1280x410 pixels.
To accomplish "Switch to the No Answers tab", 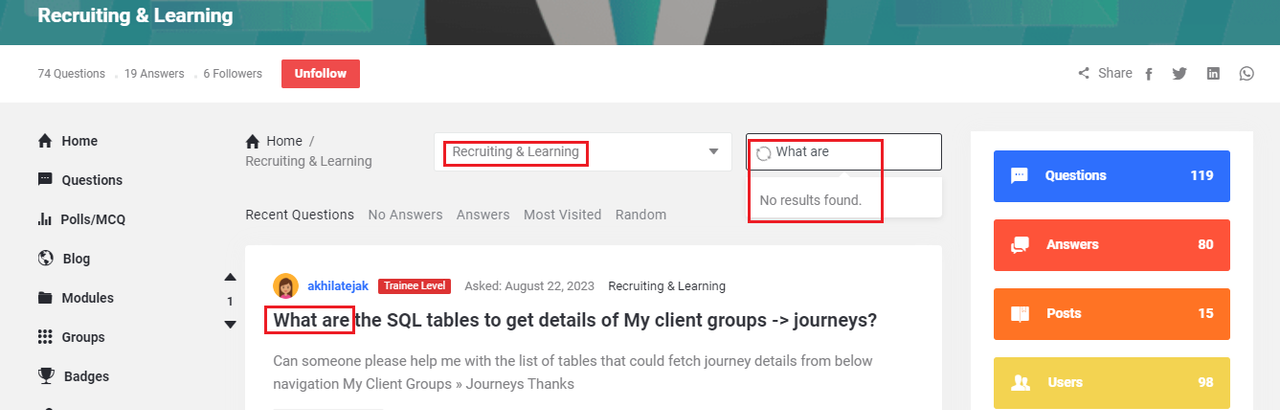I will click(405, 215).
